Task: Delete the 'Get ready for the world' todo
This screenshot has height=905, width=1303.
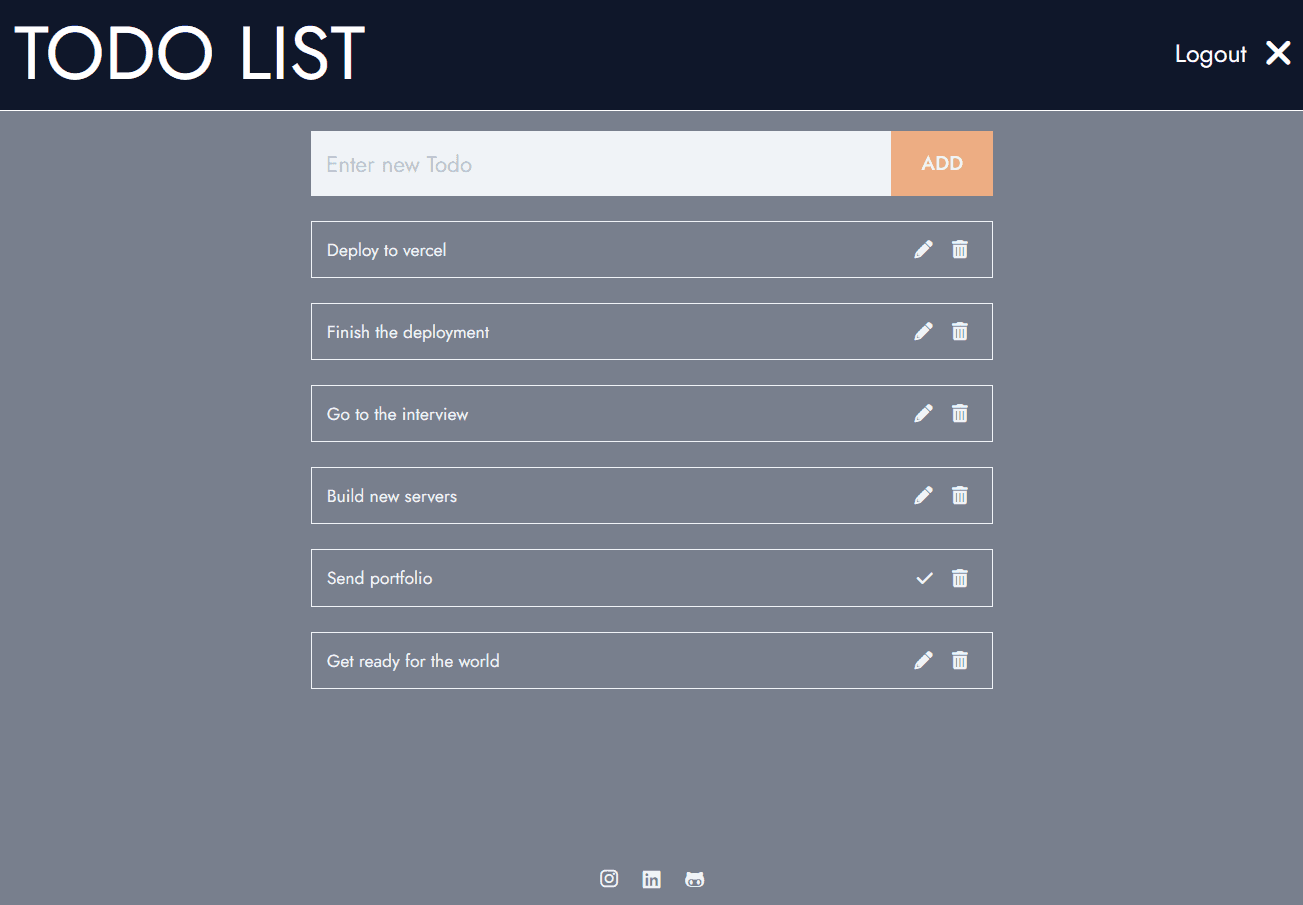Action: (x=959, y=660)
